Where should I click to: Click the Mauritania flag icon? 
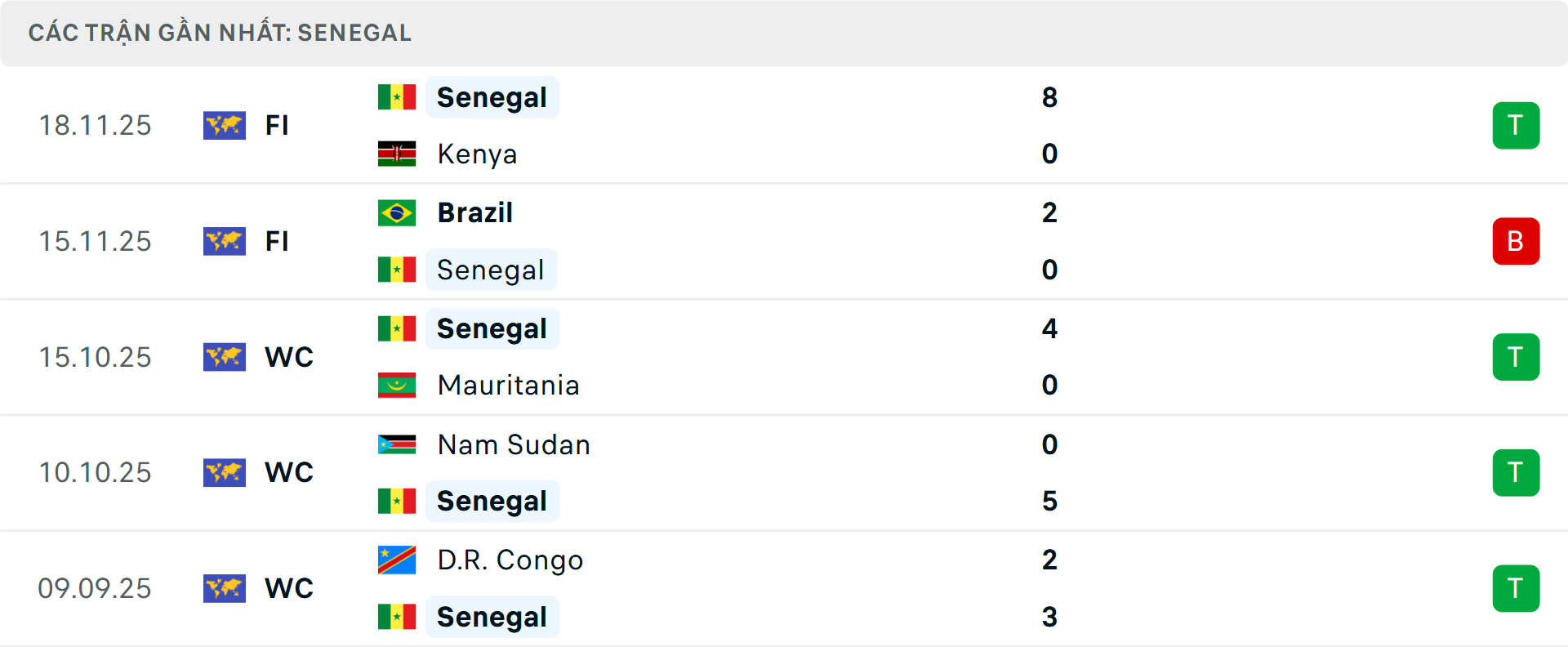pyautogui.click(x=397, y=385)
